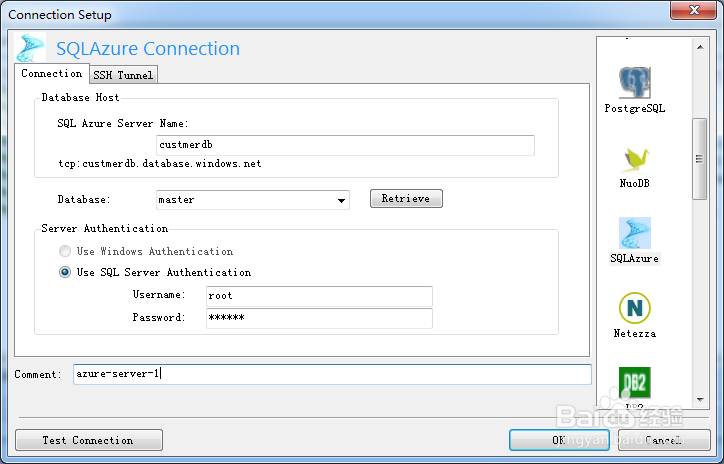This screenshot has height=464, width=724.
Task: Open the SSH Tunnel tab
Action: tap(123, 75)
